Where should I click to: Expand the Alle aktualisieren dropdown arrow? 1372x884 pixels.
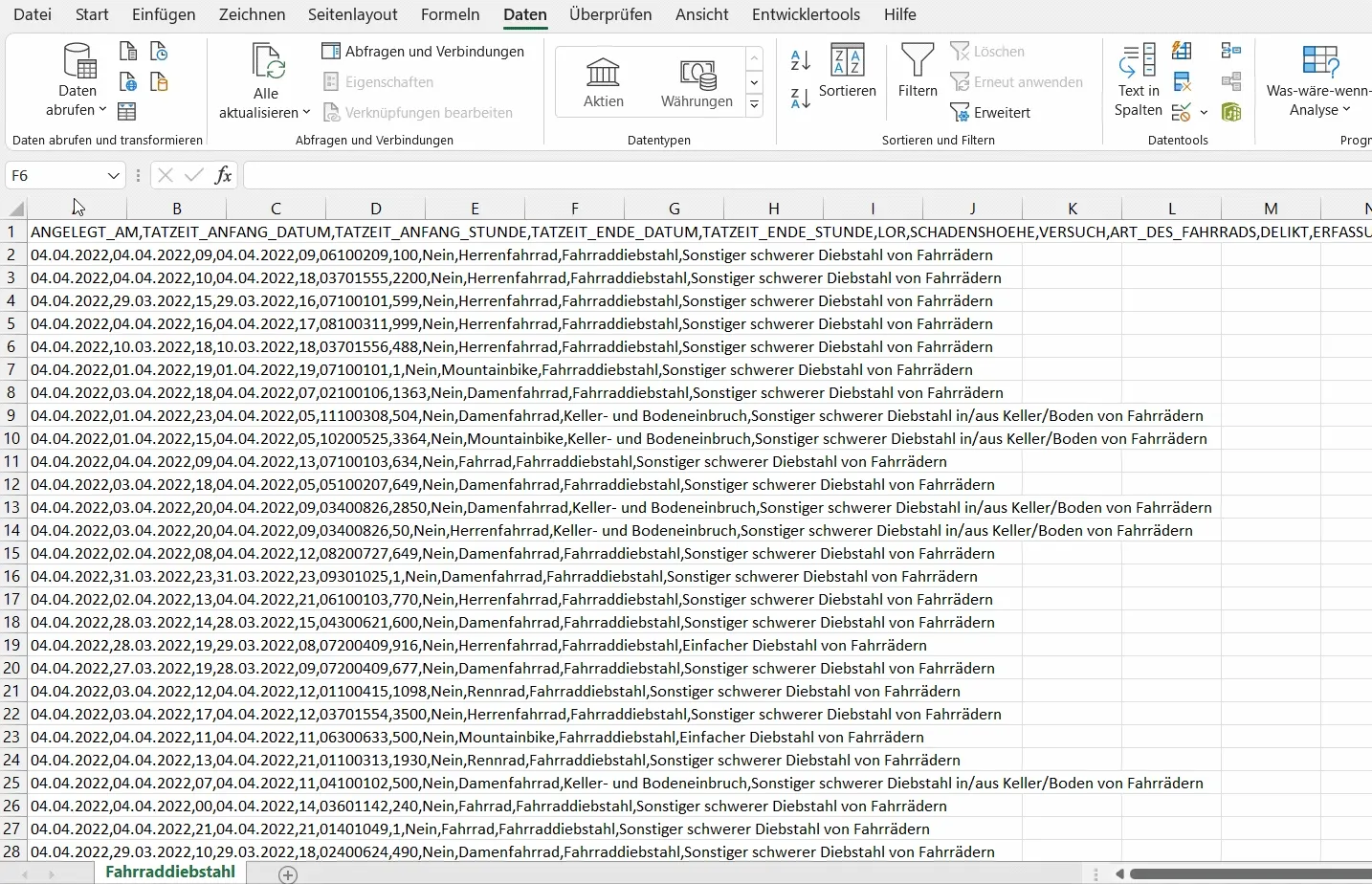tap(307, 112)
